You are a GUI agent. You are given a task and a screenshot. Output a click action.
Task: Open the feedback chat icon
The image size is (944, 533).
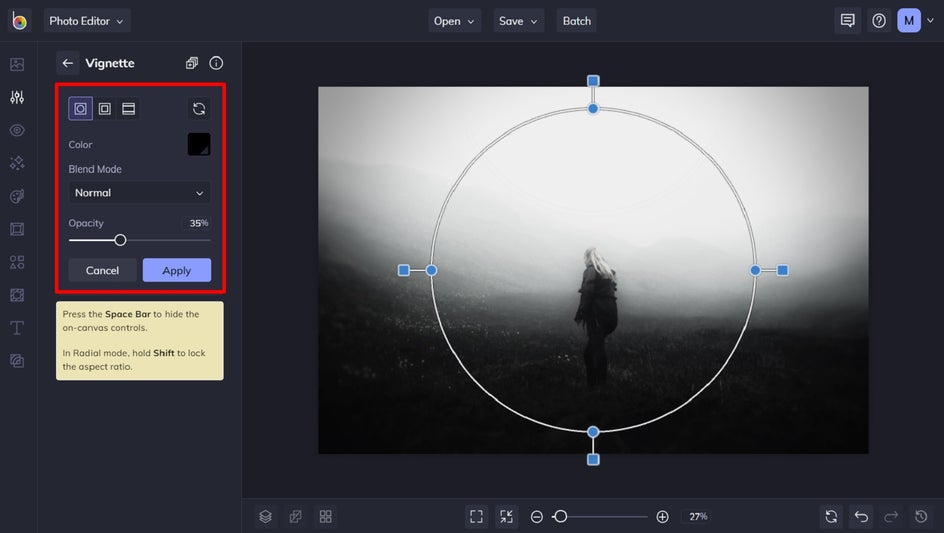(x=848, y=20)
